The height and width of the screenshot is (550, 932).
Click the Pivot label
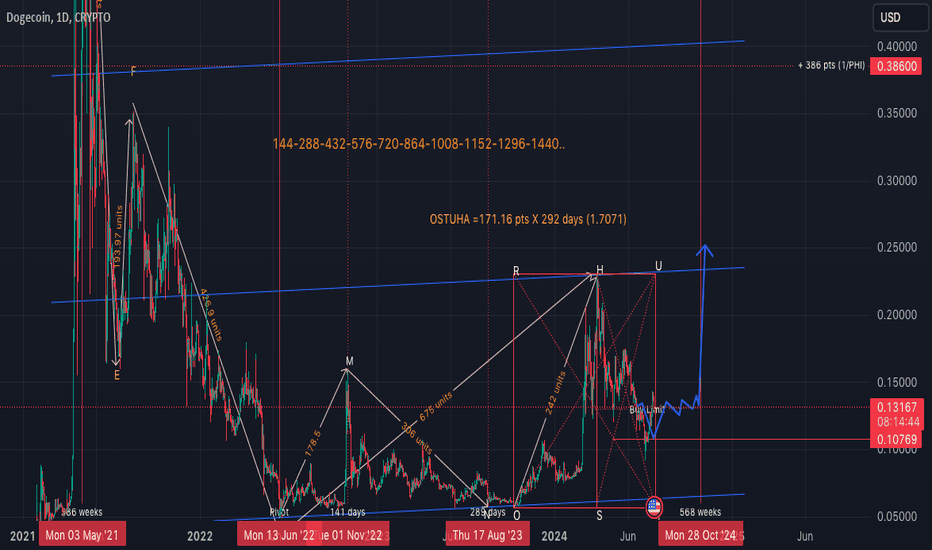279,512
